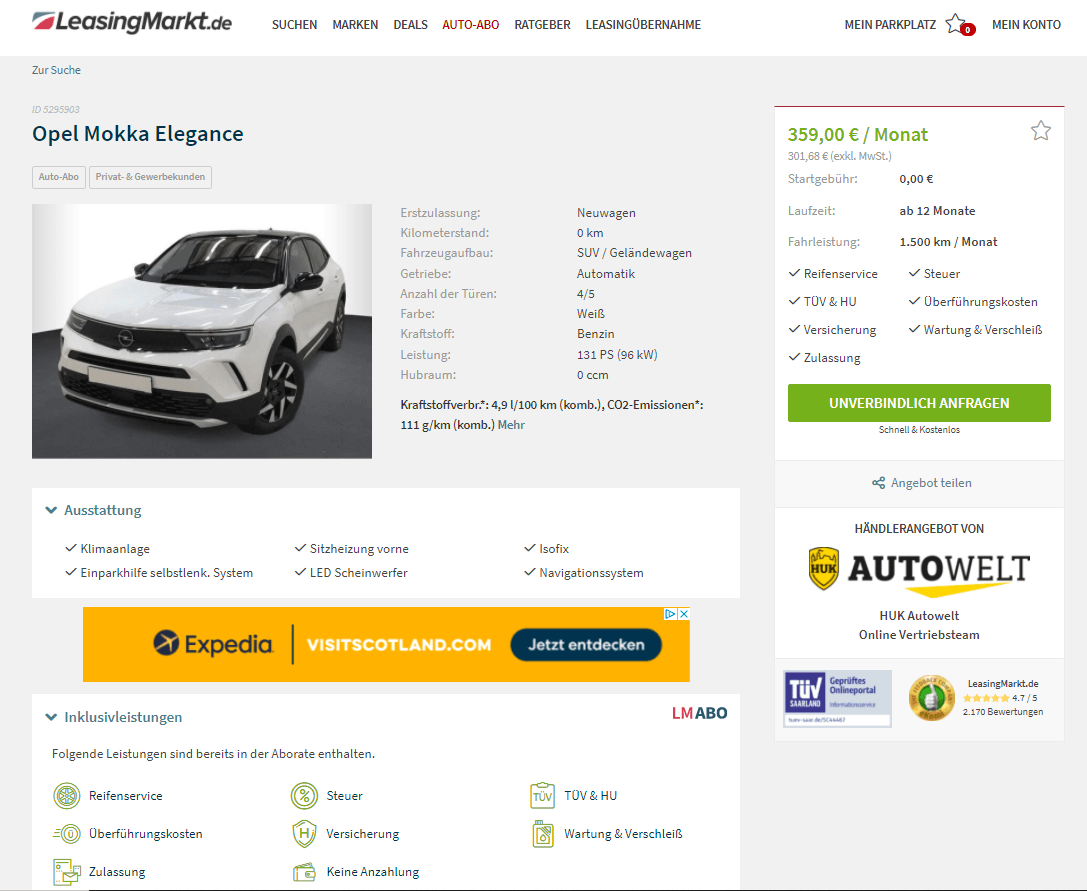Click the Unverbindlich Anfragen button
The height and width of the screenshot is (891, 1087).
click(919, 403)
